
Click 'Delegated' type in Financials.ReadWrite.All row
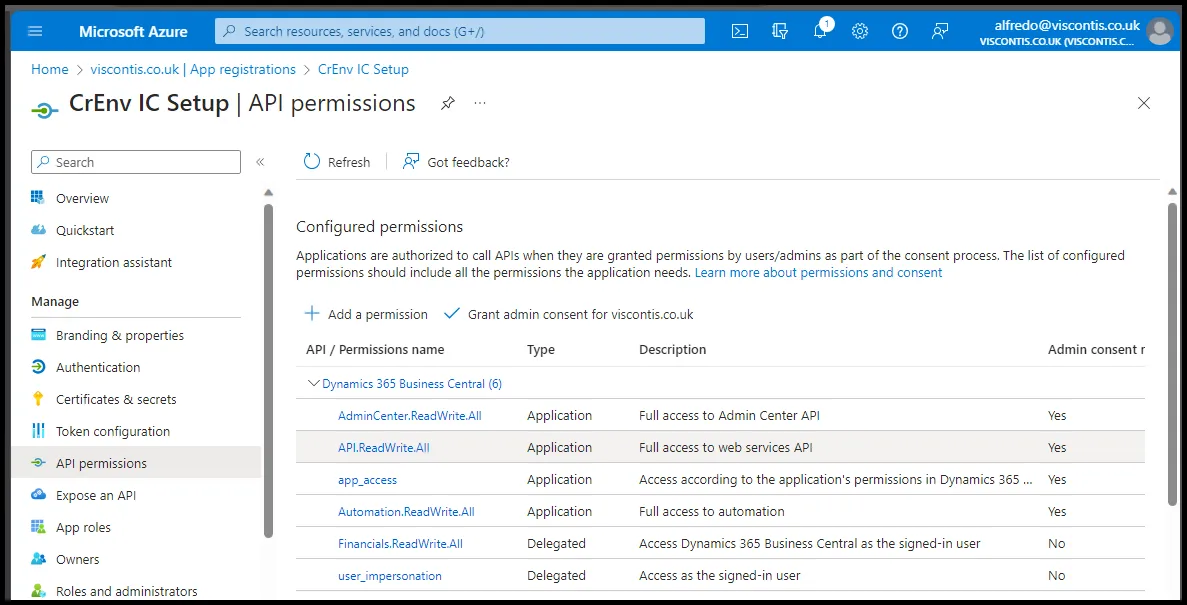(556, 544)
